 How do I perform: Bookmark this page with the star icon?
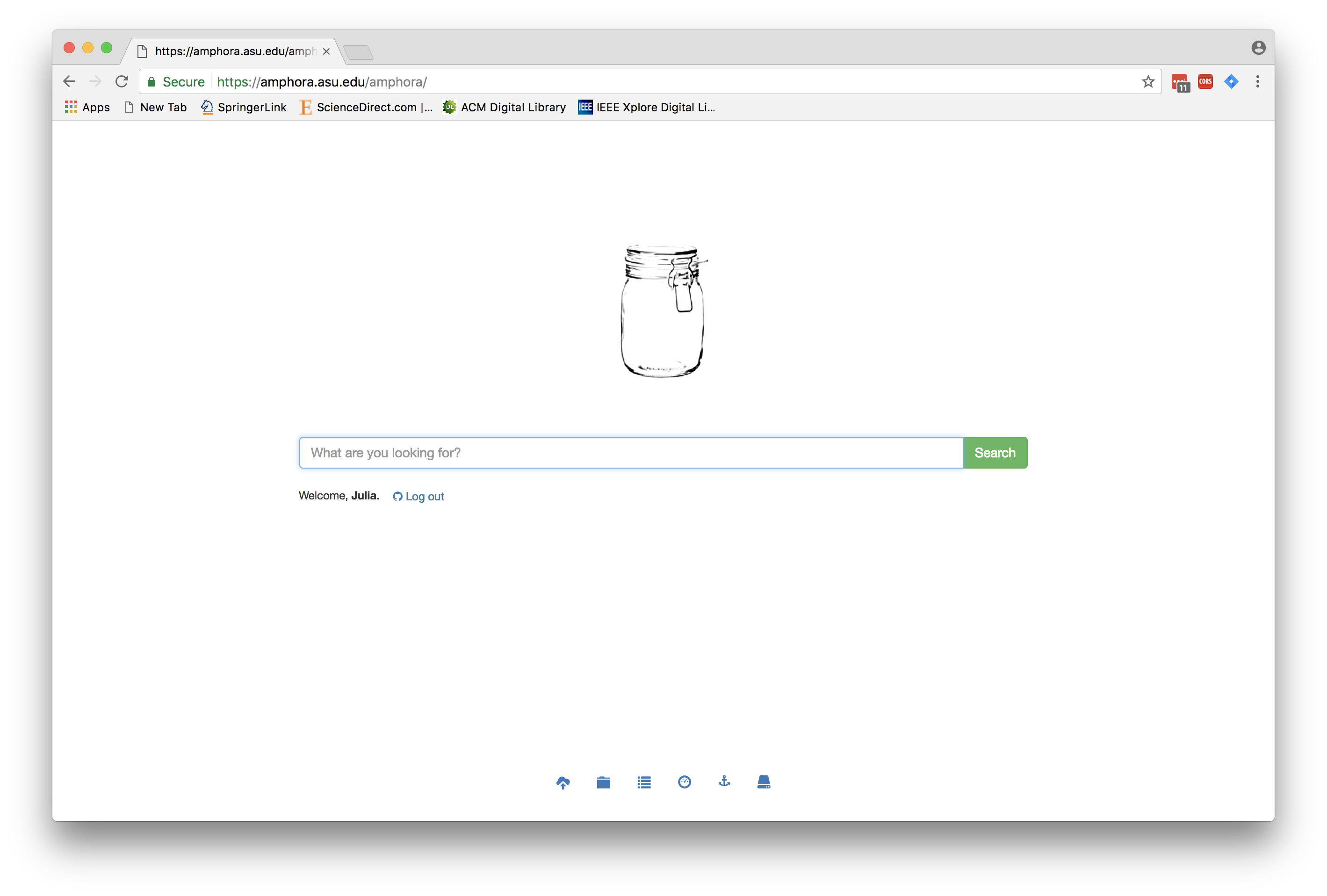click(x=1148, y=82)
